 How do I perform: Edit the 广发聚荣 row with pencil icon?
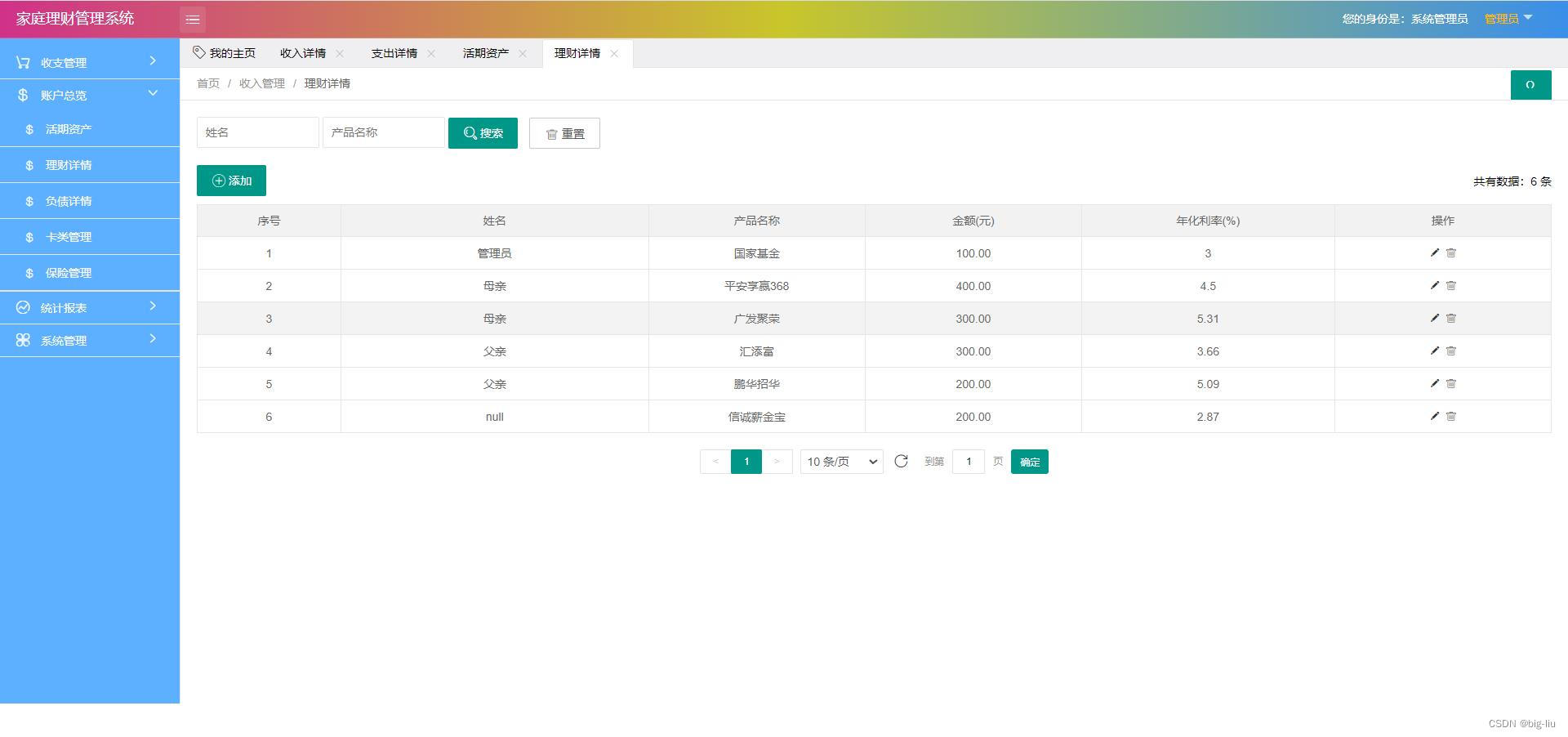pyautogui.click(x=1434, y=319)
